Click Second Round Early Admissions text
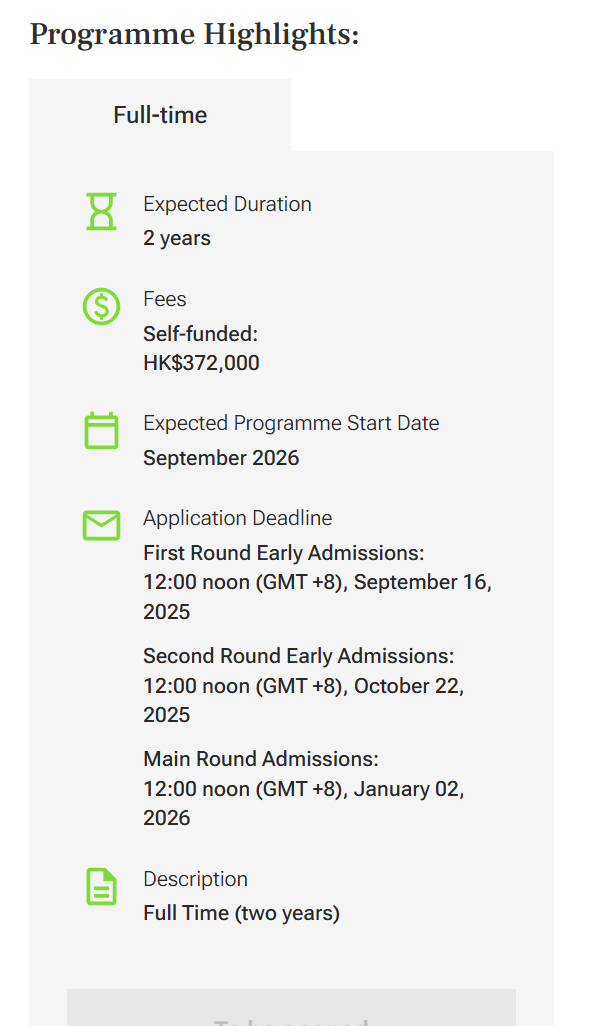 click(x=299, y=656)
